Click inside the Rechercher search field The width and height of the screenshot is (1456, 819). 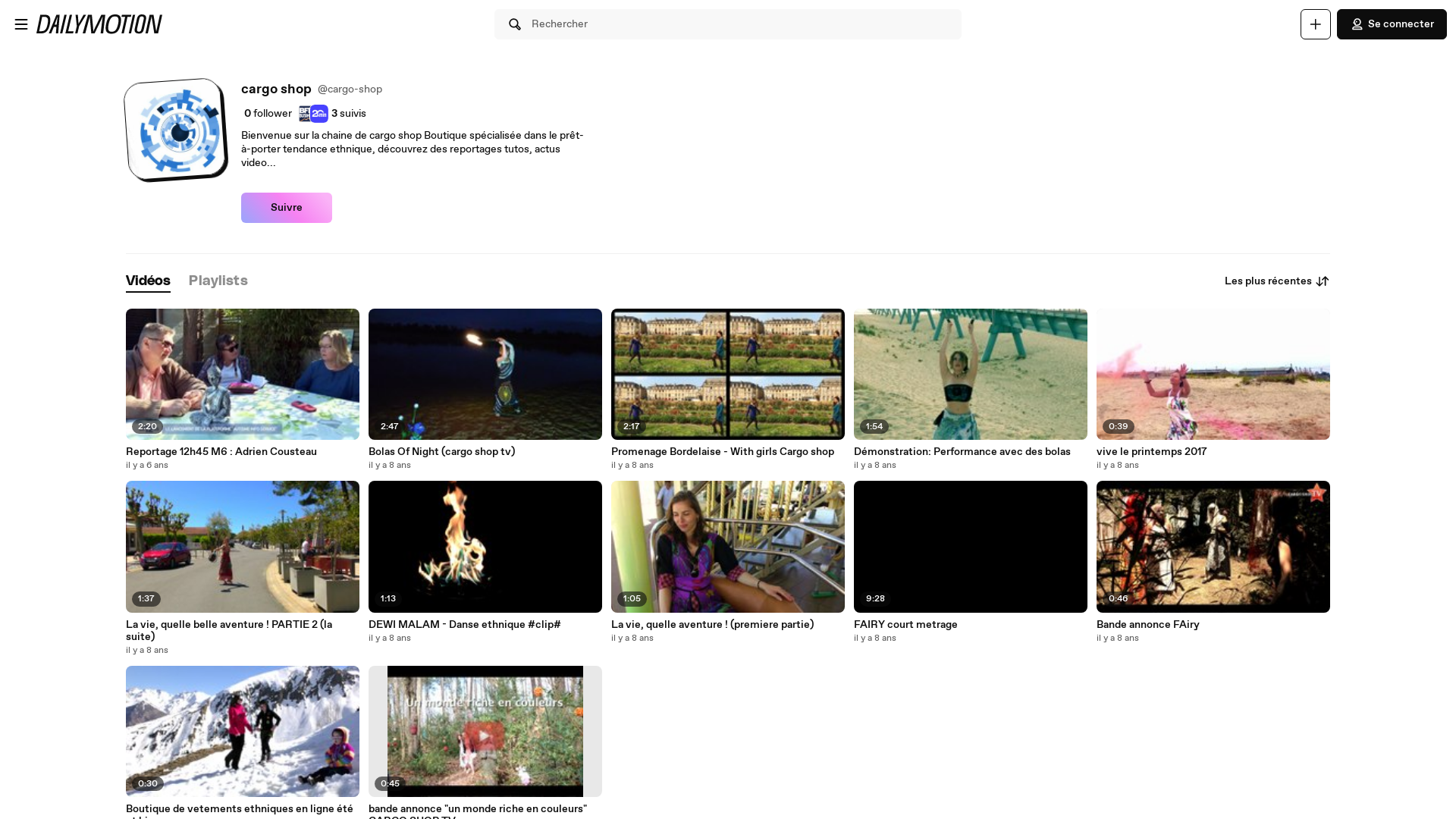728,24
